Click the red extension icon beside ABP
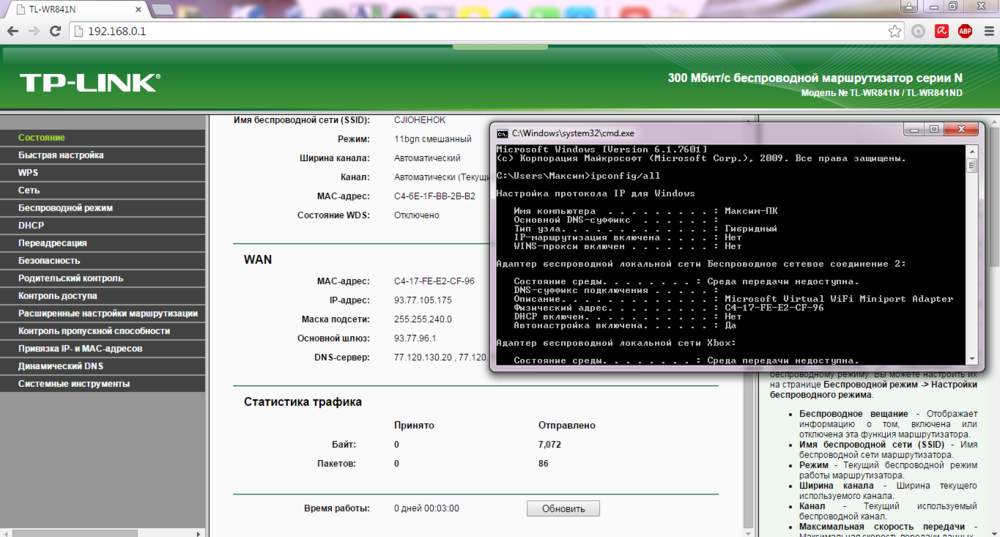Image resolution: width=1000 pixels, height=537 pixels. pos(941,31)
